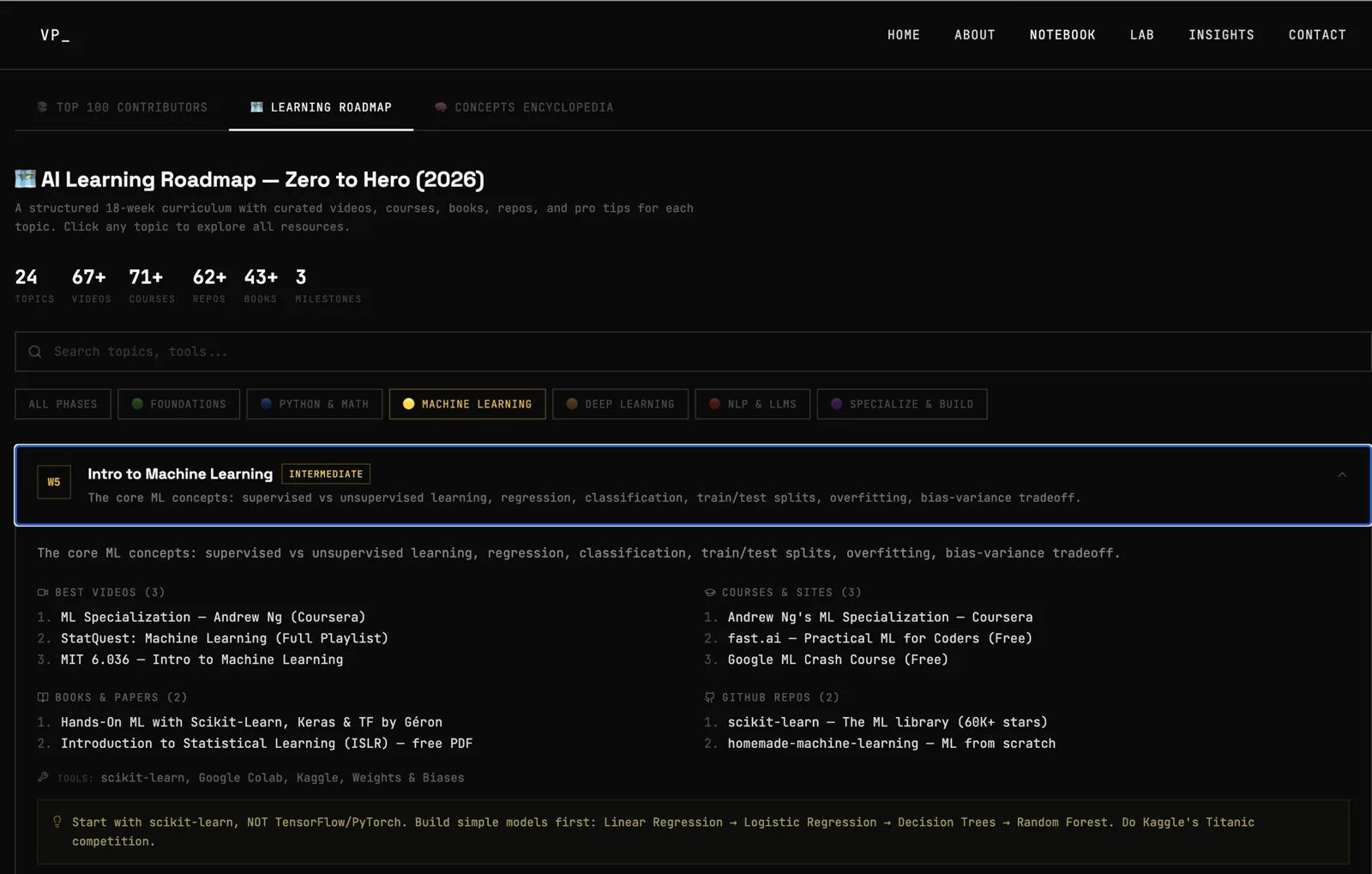Focus the Search topics, tools field

pyautogui.click(x=693, y=352)
